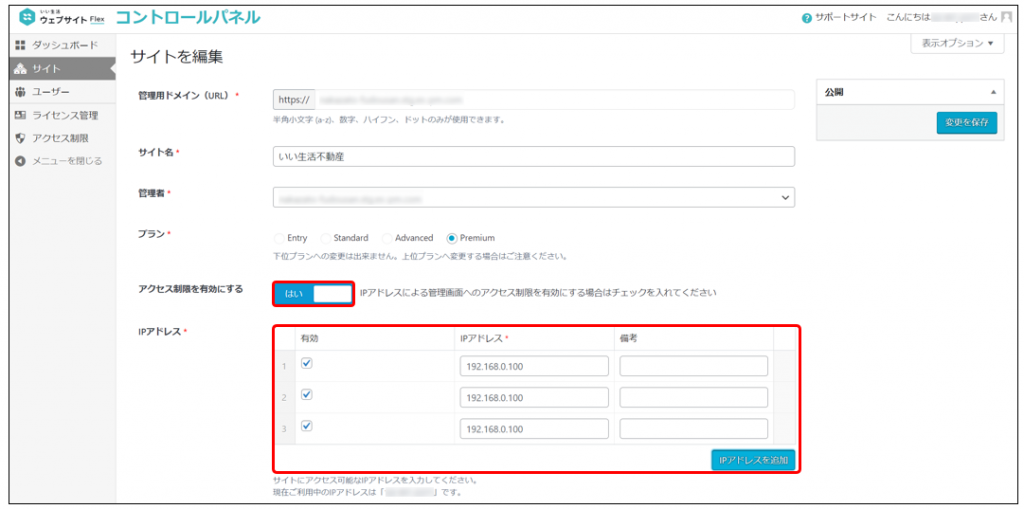Click the Dashboard grid icon in sidebar

click(20, 46)
